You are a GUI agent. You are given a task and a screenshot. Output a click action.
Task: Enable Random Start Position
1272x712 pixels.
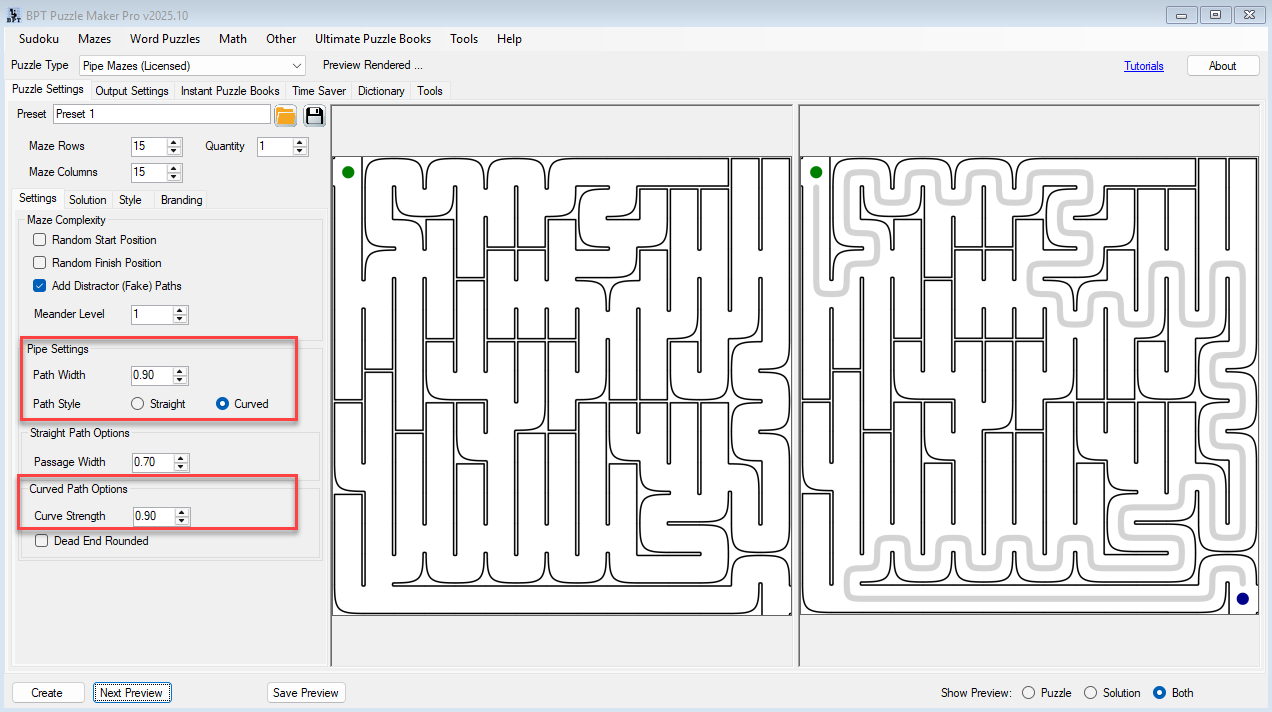pos(39,239)
